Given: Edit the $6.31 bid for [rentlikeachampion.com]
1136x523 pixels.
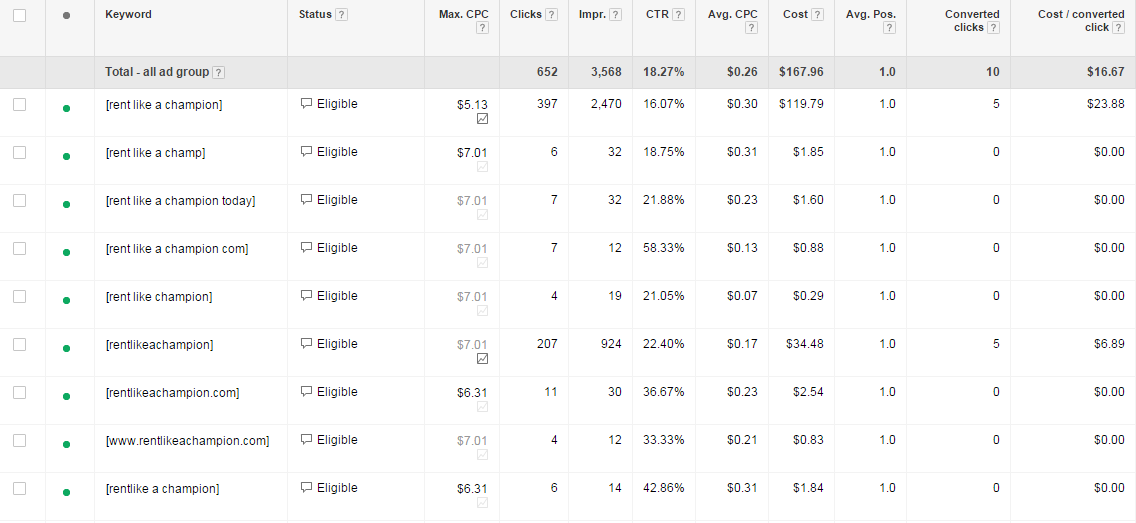Looking at the screenshot, I should click(x=472, y=393).
